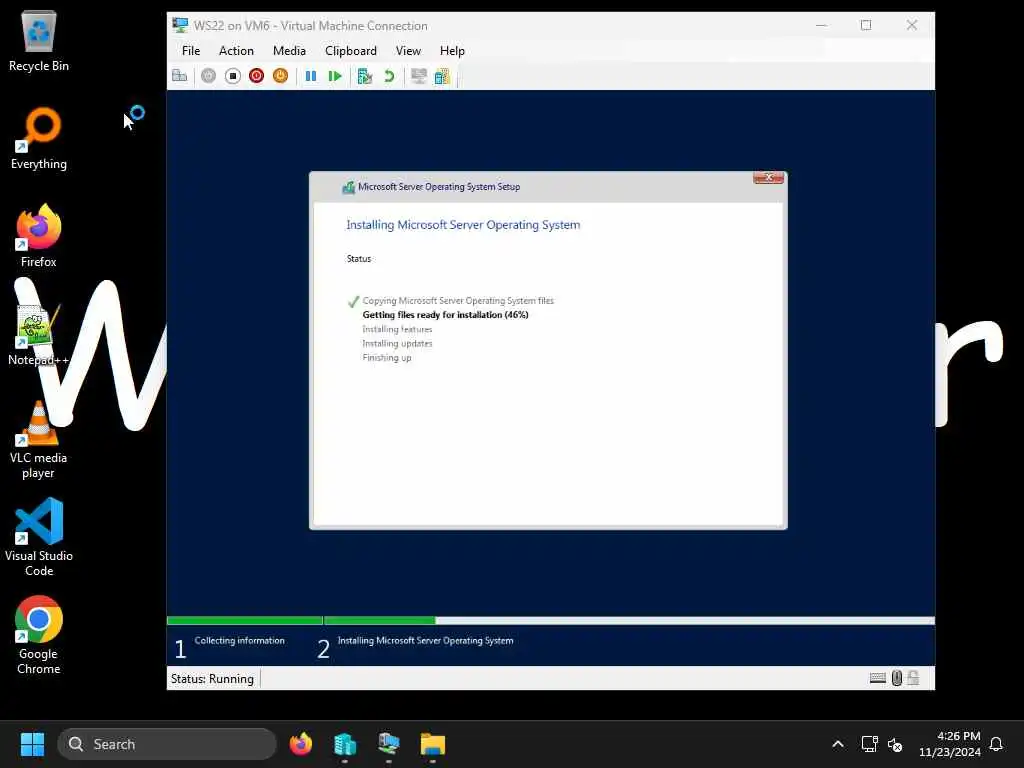The width and height of the screenshot is (1024, 768).
Task: Open Hyper-V Manager from the taskbar
Action: tap(345, 744)
